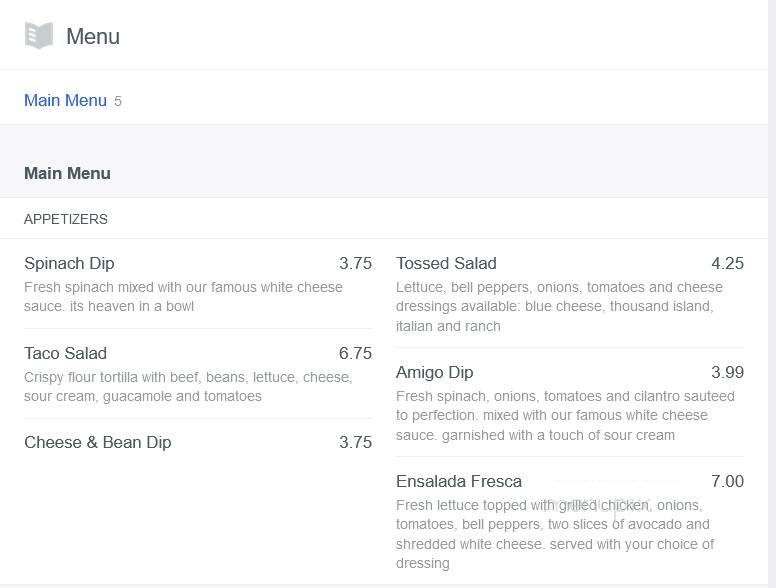The height and width of the screenshot is (588, 776).
Task: Click the Tossed Salad 4.25 price
Action: point(728,263)
